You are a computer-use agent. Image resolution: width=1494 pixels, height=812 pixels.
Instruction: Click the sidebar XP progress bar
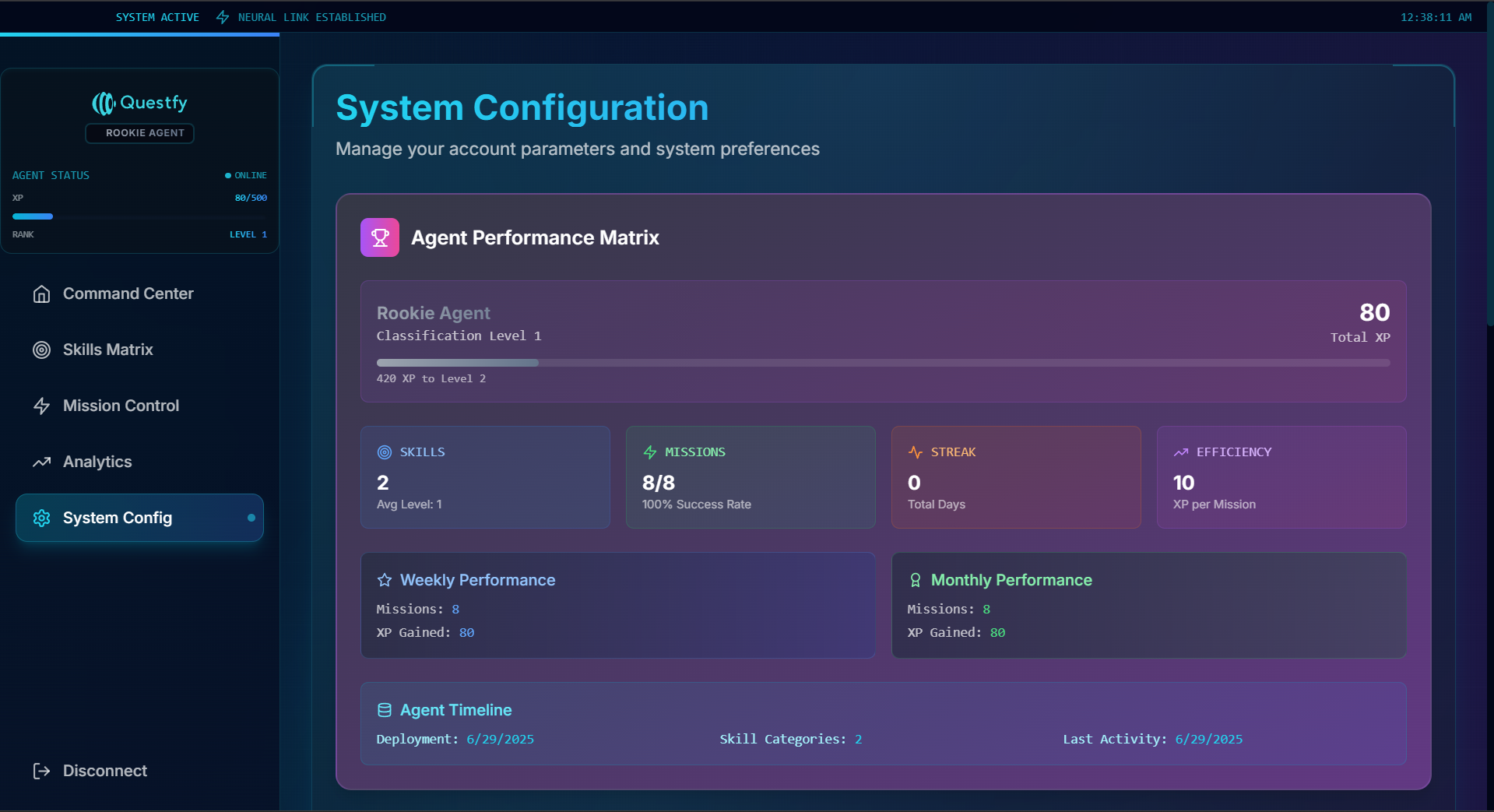coord(140,216)
